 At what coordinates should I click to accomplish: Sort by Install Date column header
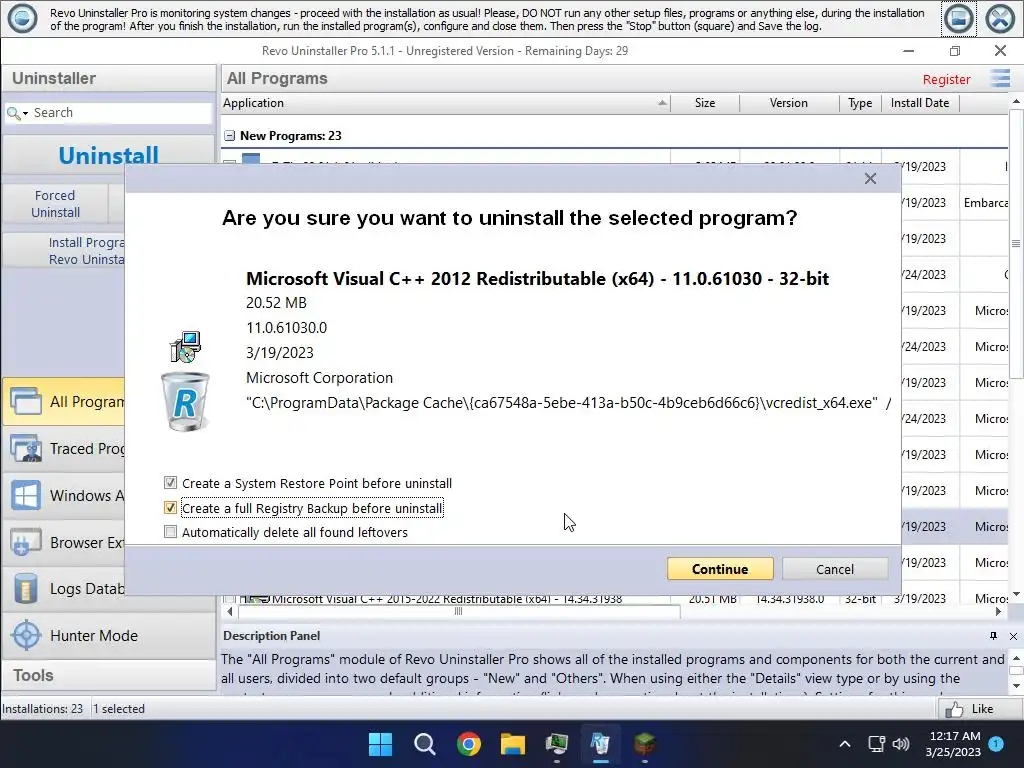click(920, 103)
